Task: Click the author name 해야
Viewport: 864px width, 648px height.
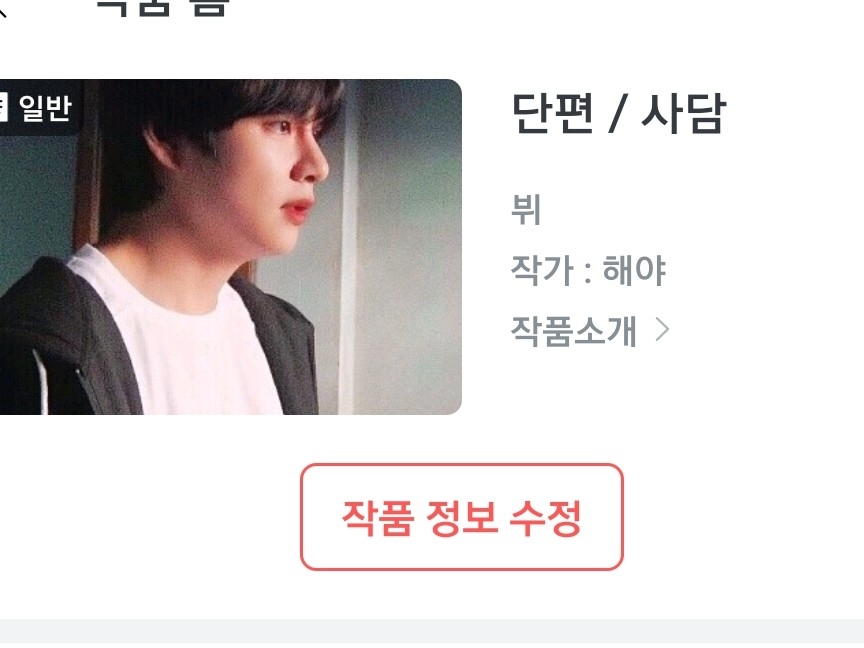Action: [x=634, y=270]
